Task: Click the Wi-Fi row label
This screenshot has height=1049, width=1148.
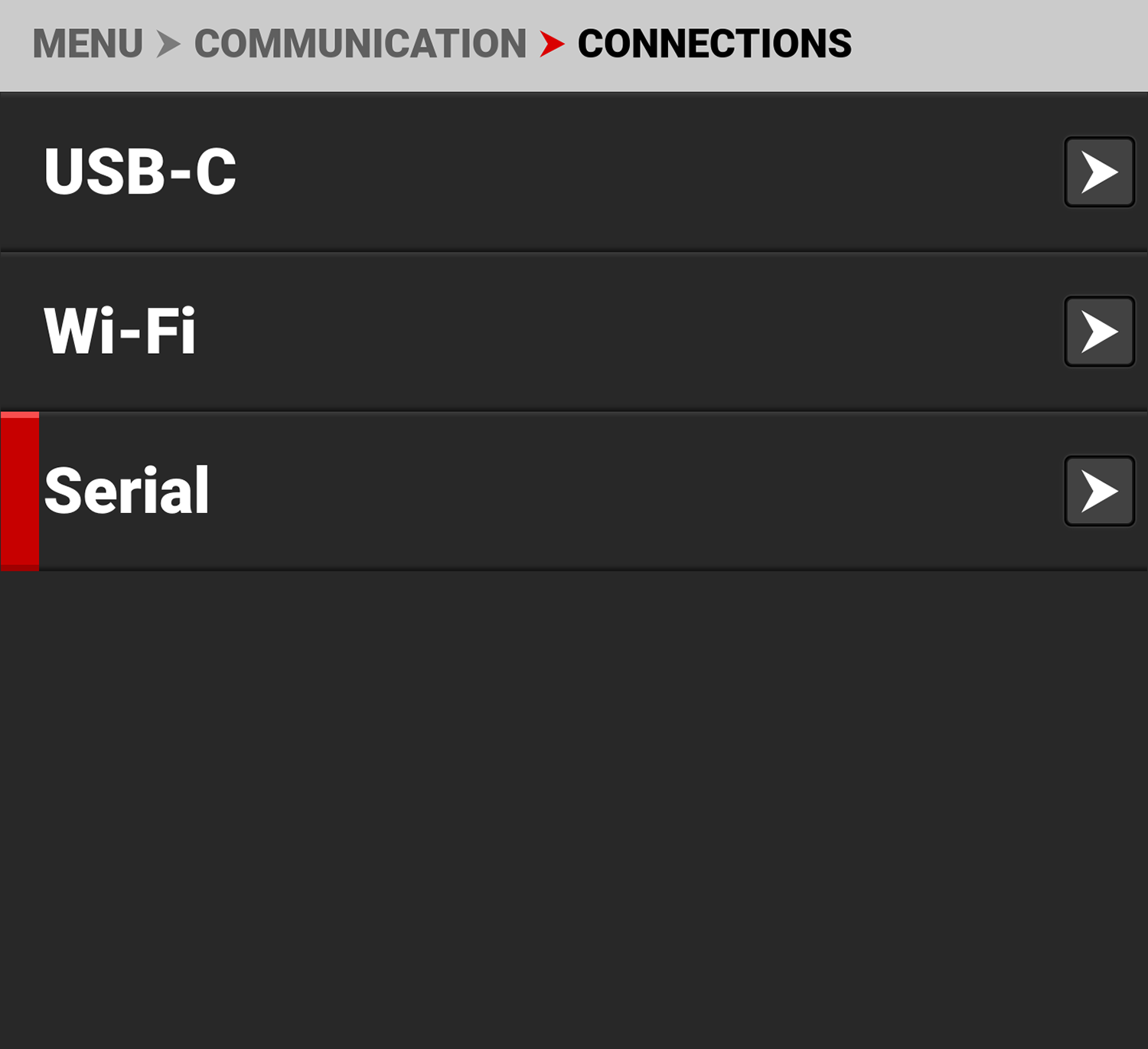Action: 119,332
